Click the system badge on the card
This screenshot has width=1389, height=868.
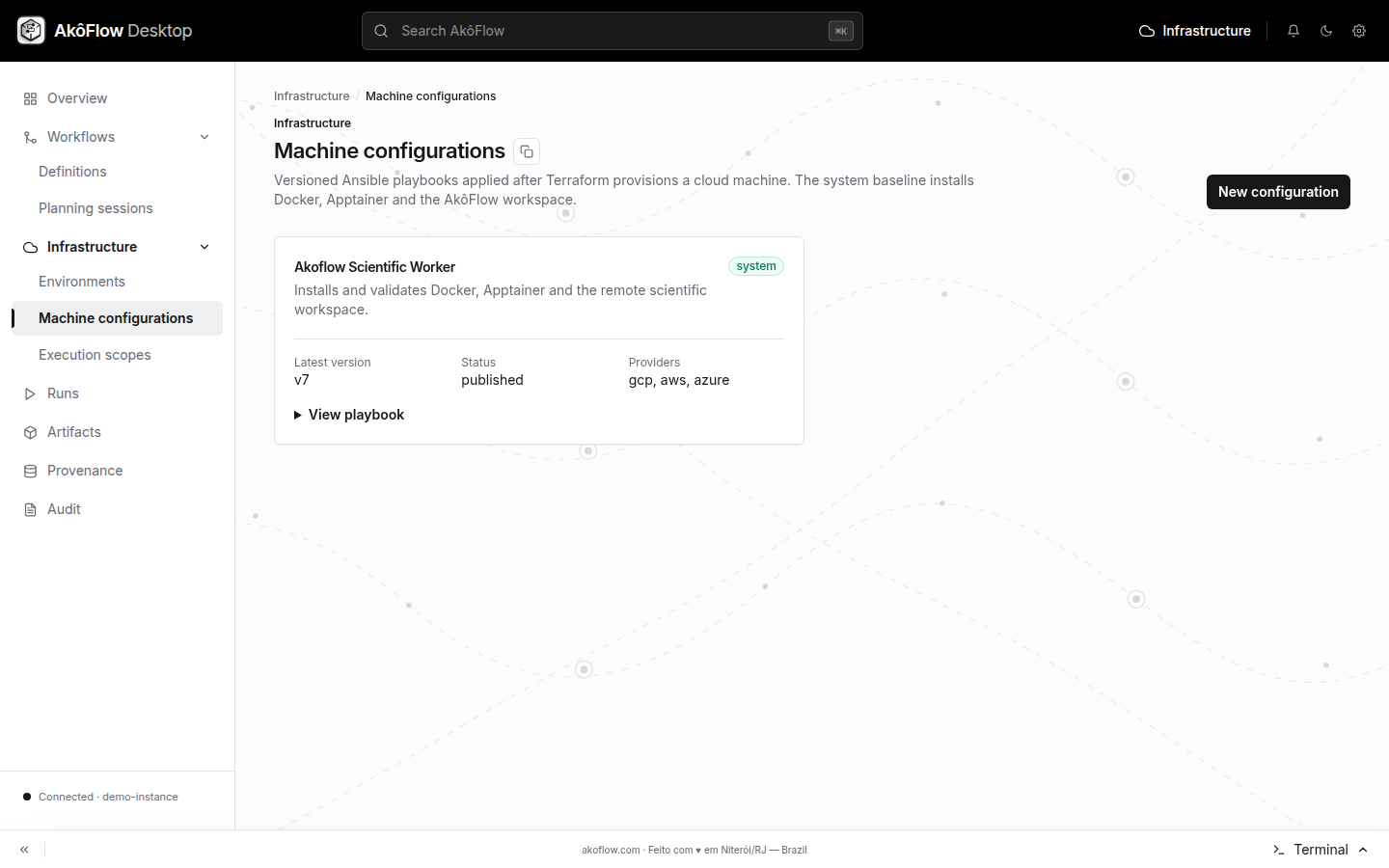[x=756, y=266]
